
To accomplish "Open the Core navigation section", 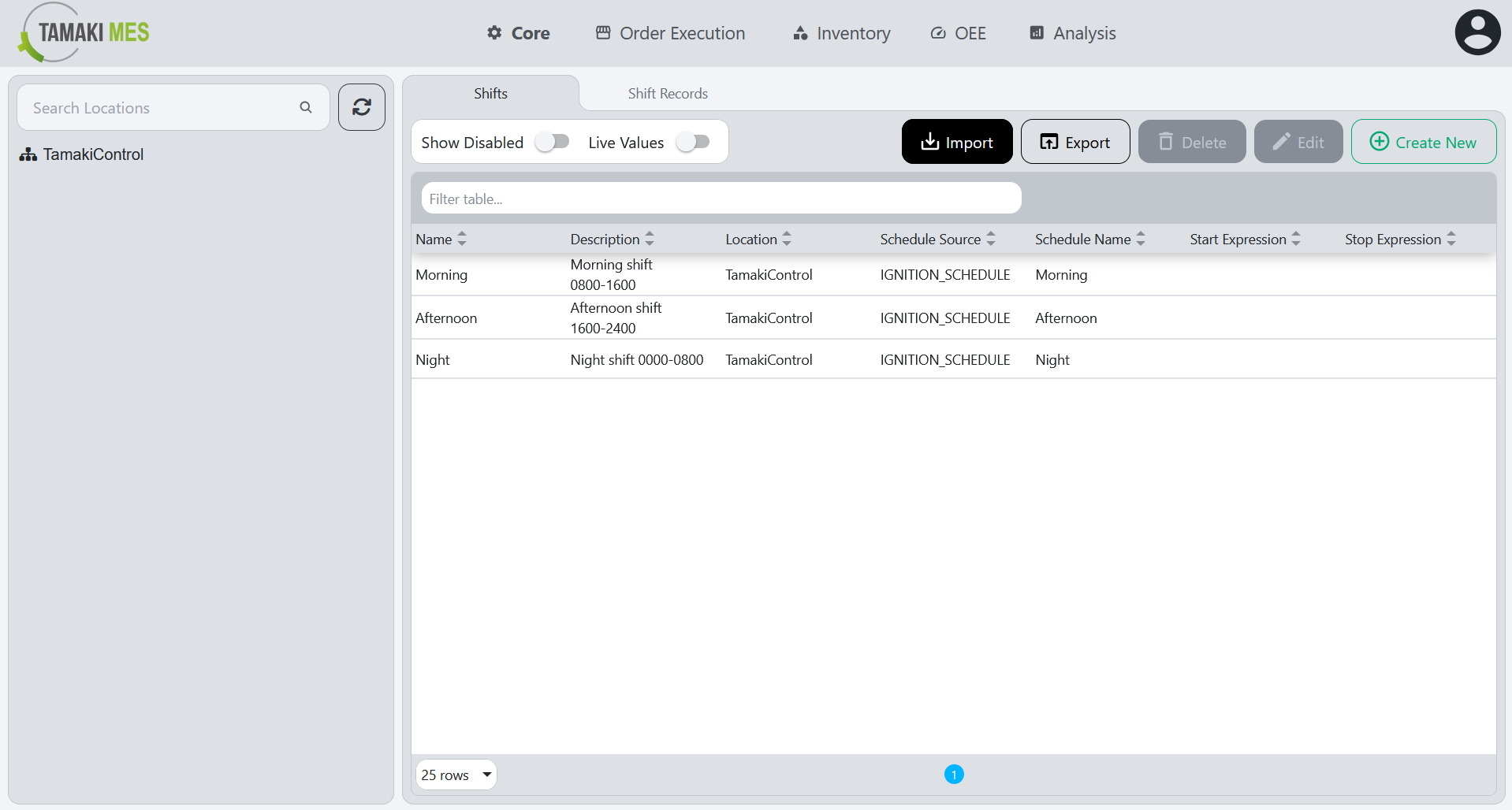I will [x=518, y=33].
